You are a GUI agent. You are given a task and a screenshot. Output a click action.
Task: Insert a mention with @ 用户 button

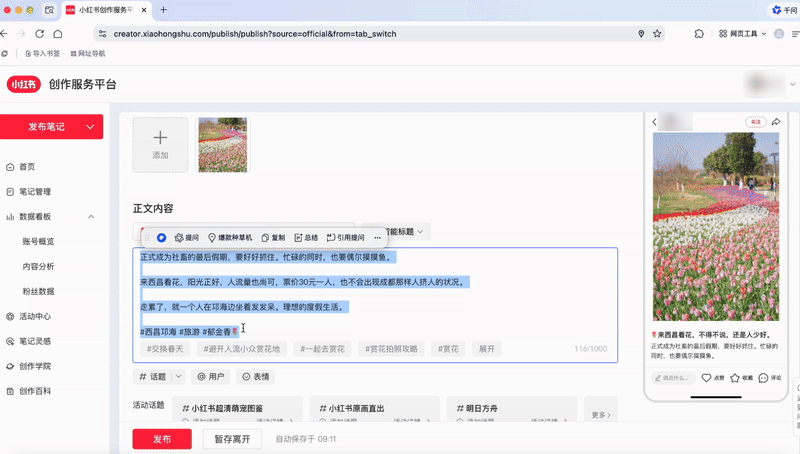click(x=211, y=376)
